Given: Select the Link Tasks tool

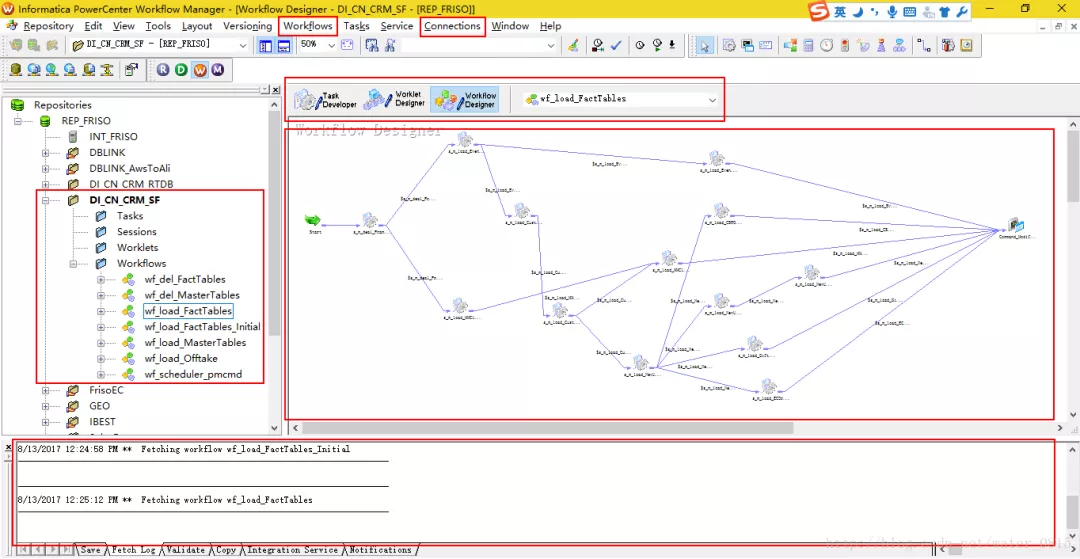Looking at the screenshot, I should pyautogui.click(x=924, y=45).
